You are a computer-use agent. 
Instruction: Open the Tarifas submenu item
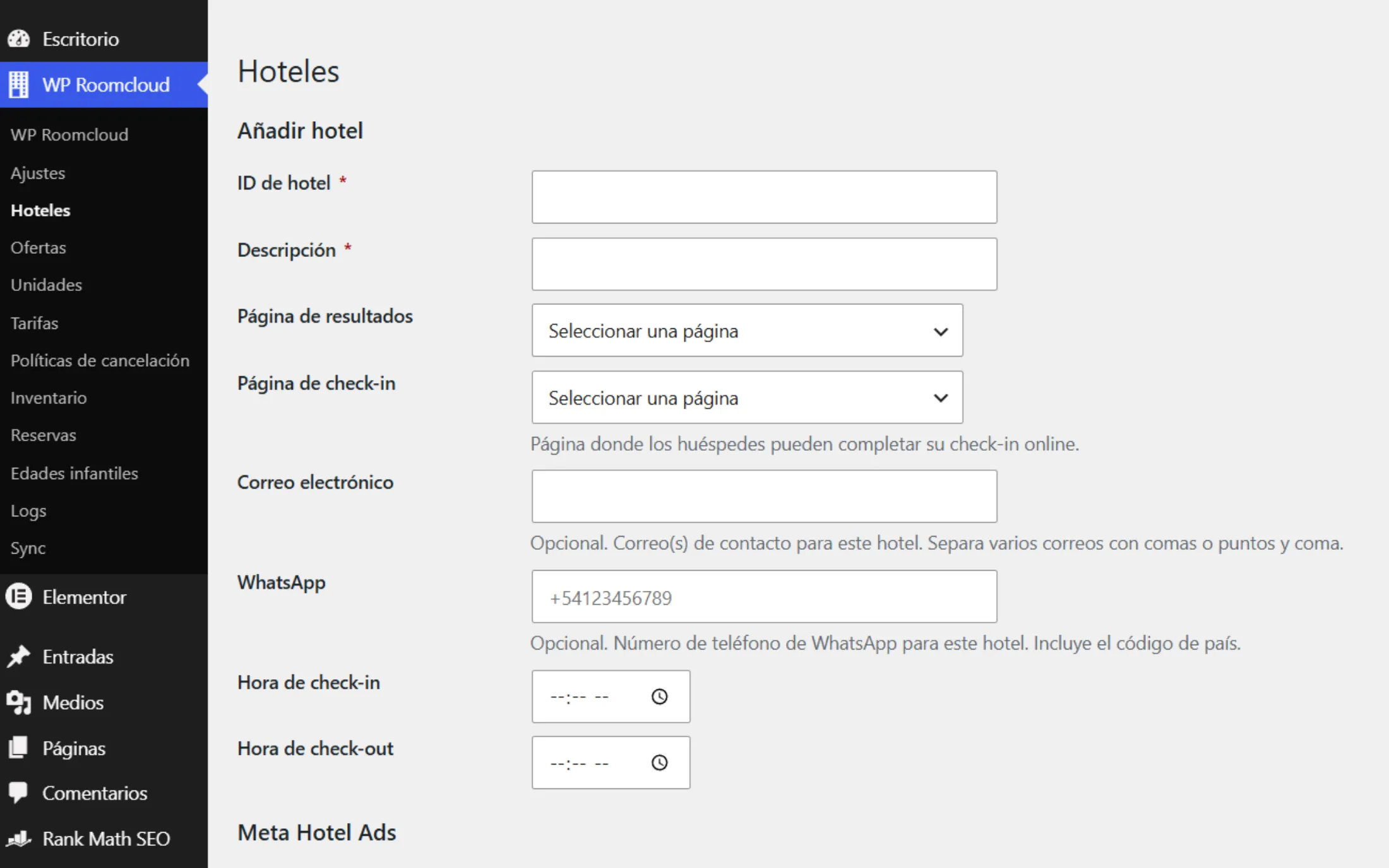pos(34,323)
